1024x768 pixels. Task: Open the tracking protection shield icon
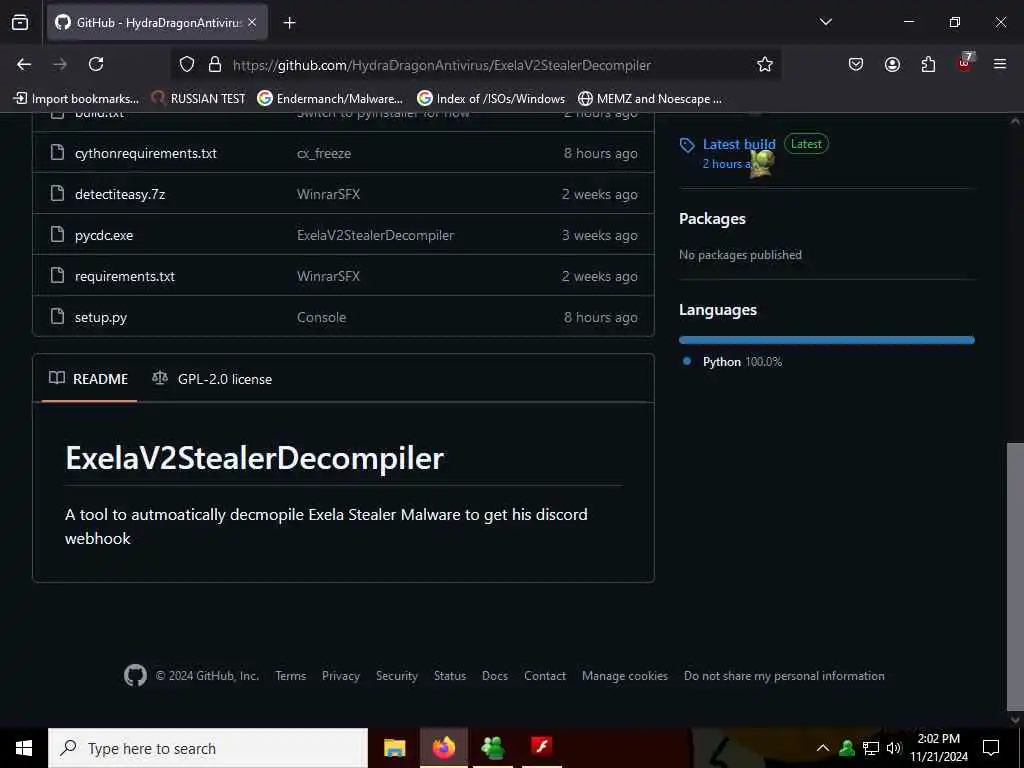click(x=187, y=65)
